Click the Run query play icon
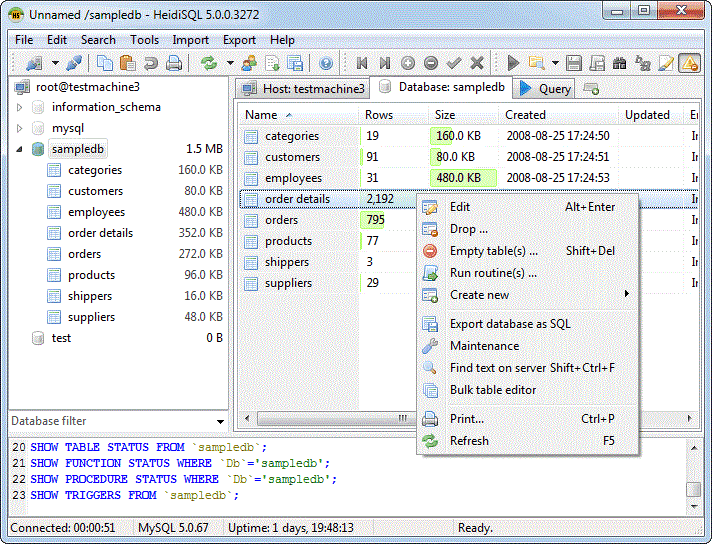712x544 pixels. point(514,63)
